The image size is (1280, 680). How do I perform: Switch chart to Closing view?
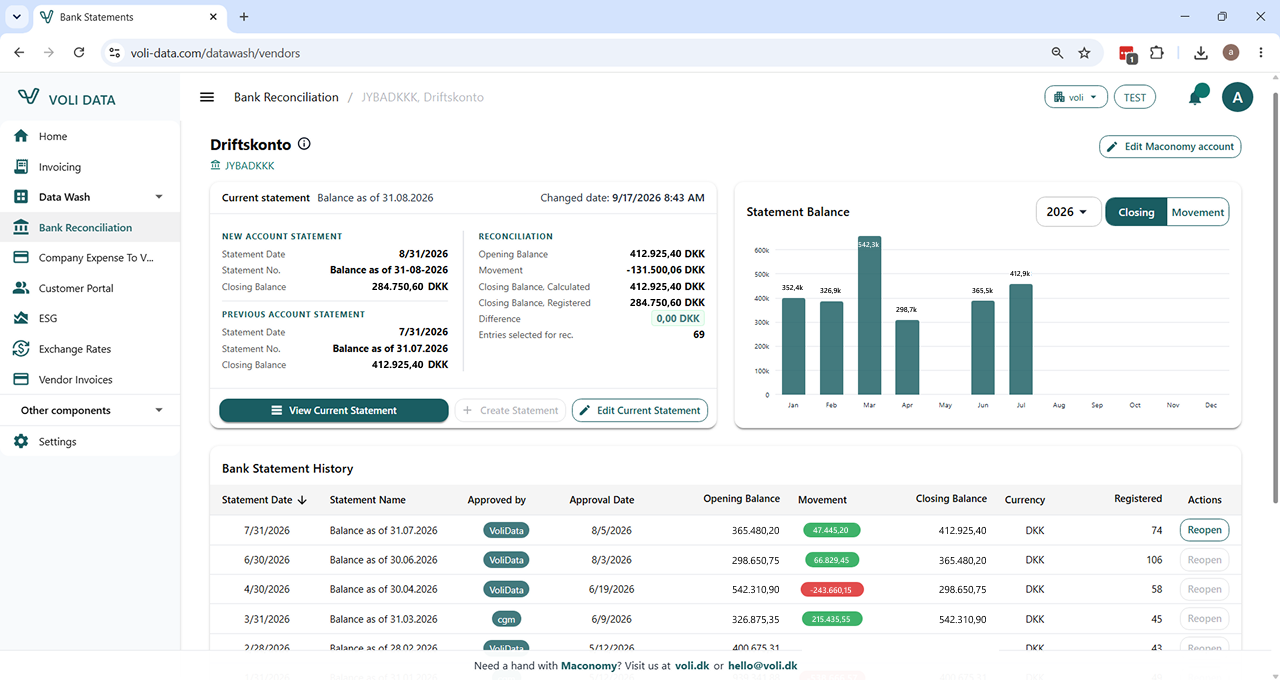(1136, 212)
